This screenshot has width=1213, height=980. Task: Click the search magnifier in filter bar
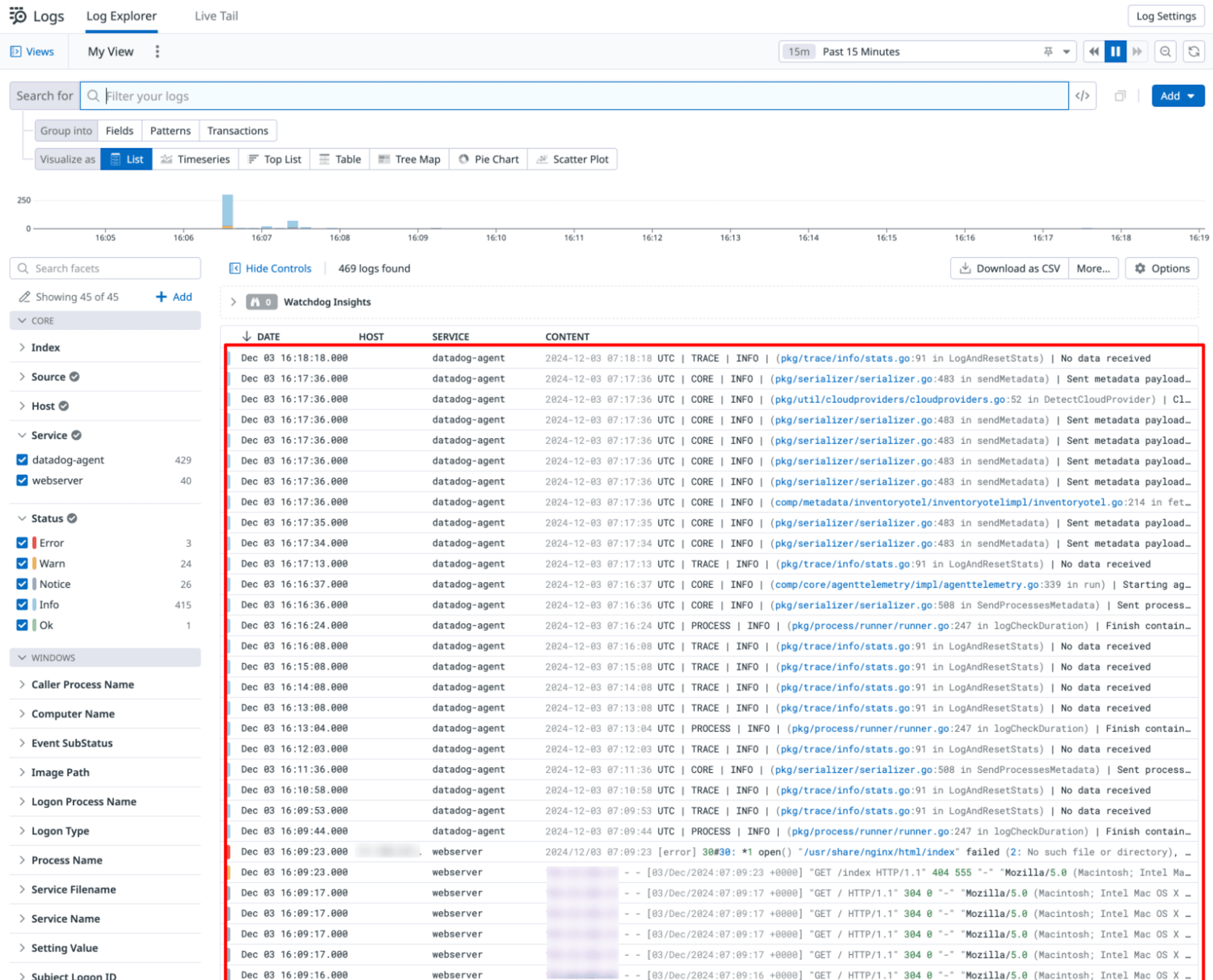pyautogui.click(x=93, y=96)
